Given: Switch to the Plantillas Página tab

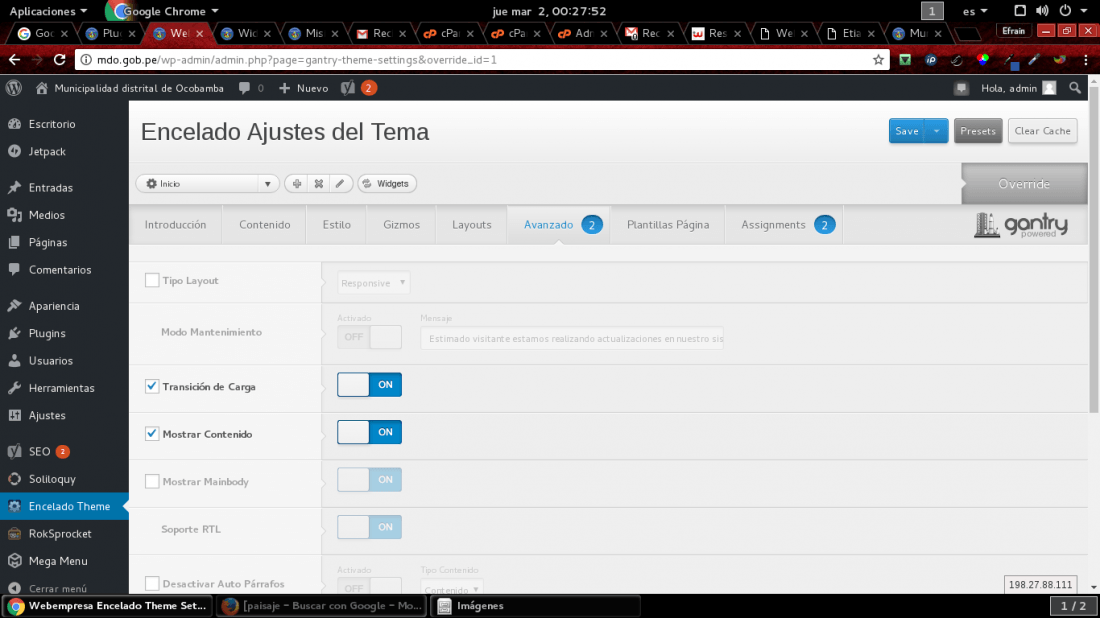Looking at the screenshot, I should pyautogui.click(x=668, y=224).
